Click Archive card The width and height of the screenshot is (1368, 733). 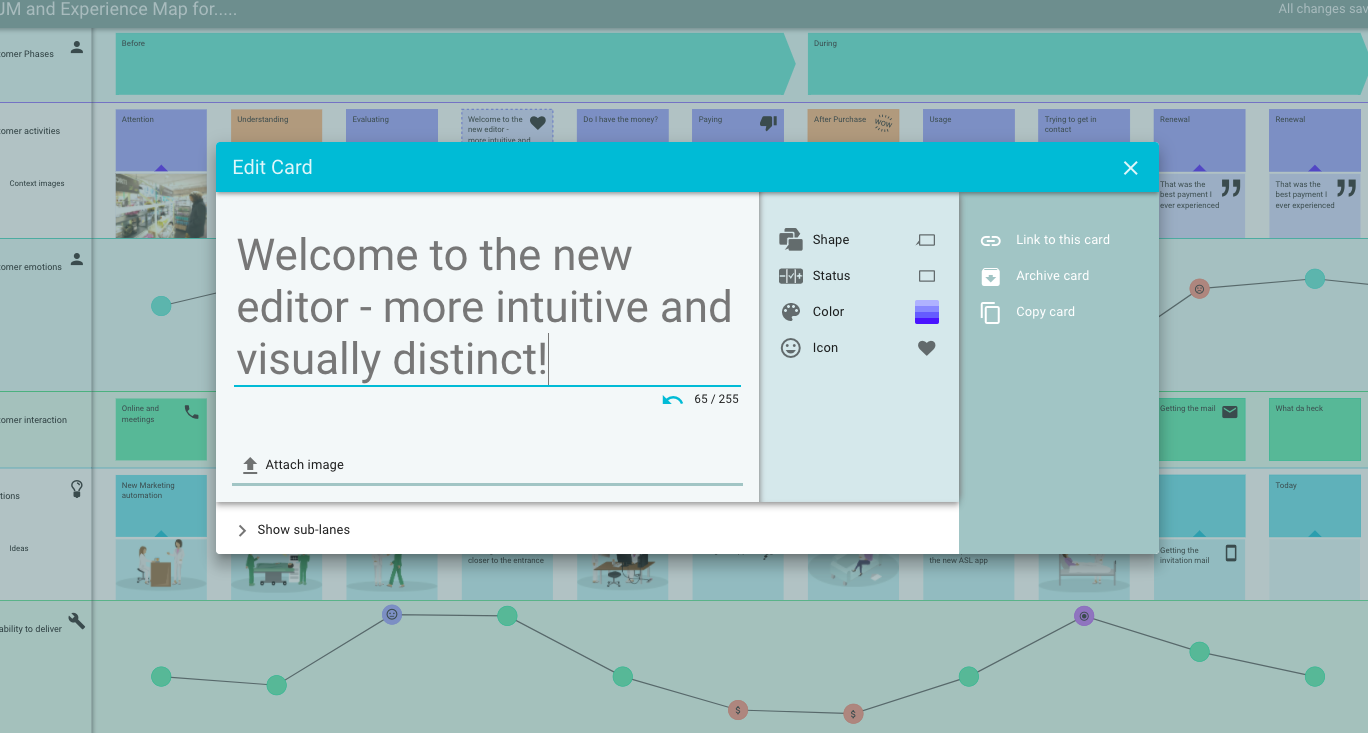(x=1052, y=276)
